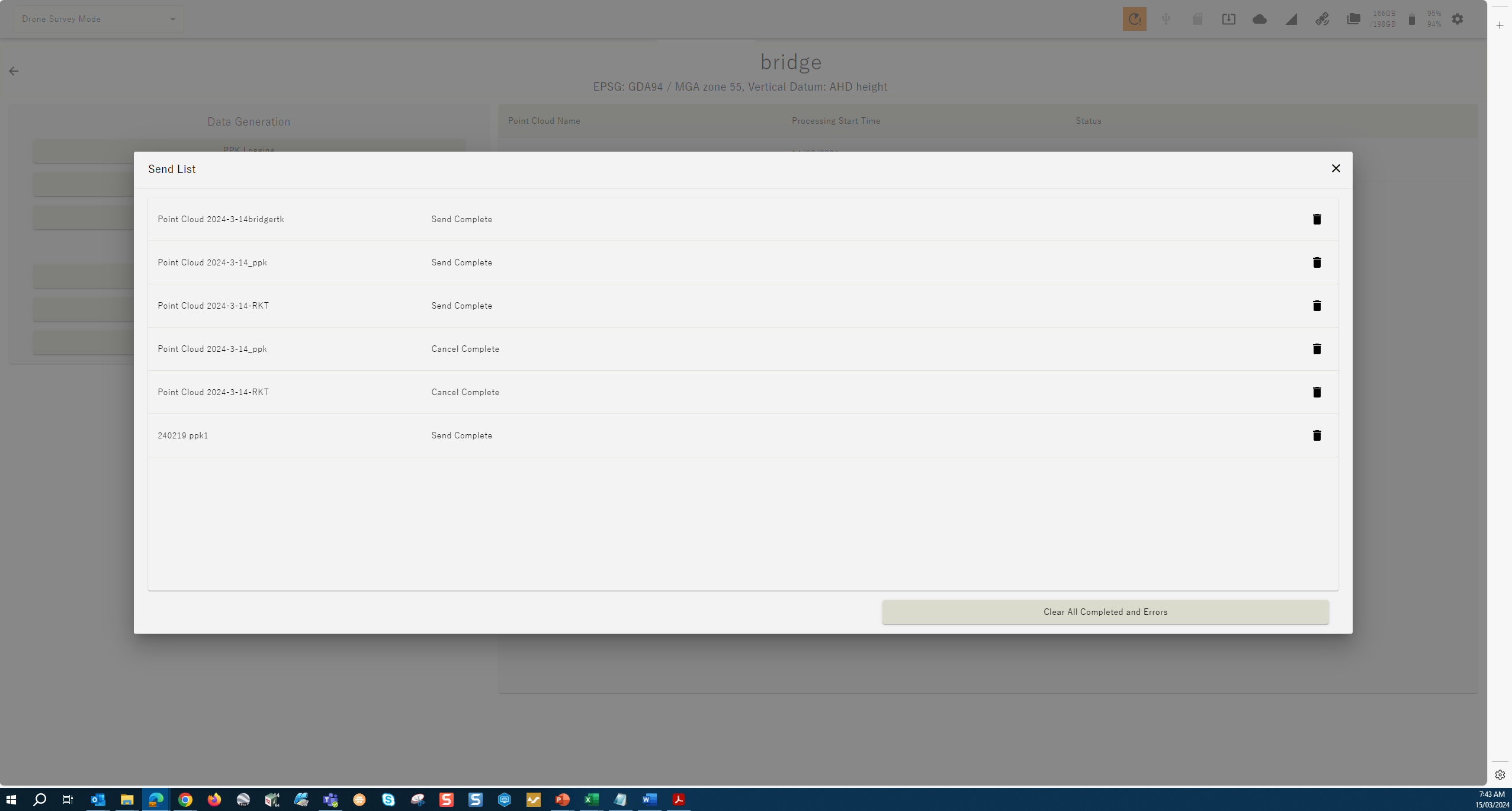Viewport: 1512px width, 811px height.
Task: Click the Processing Start Time column header
Action: tap(836, 121)
